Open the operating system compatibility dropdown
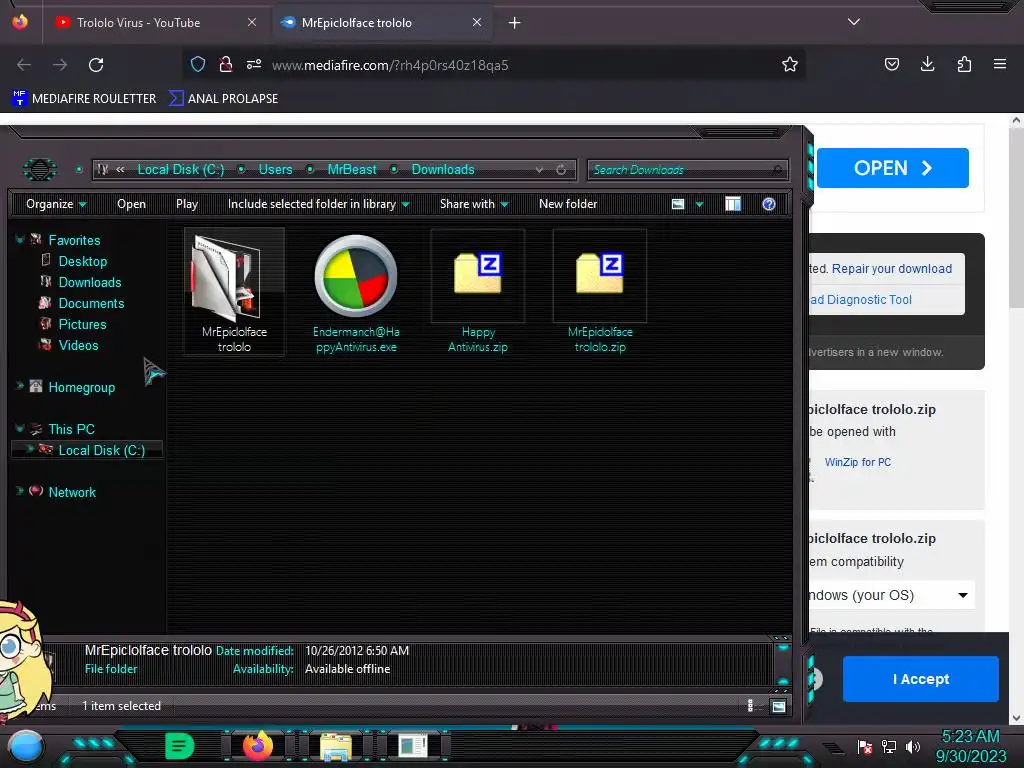 (x=891, y=595)
